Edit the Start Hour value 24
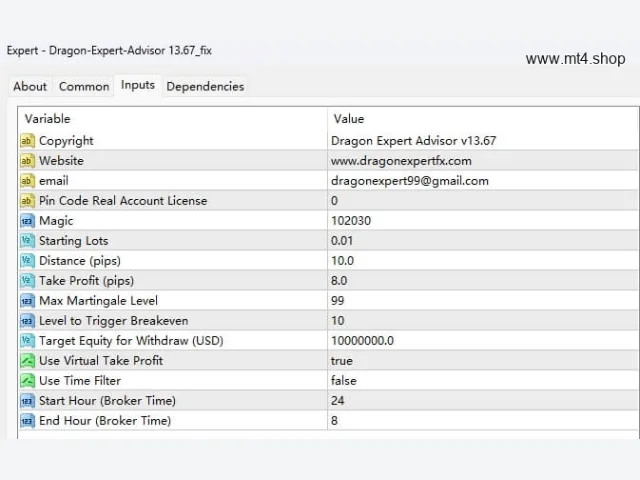Image resolution: width=640 pixels, height=480 pixels. point(338,401)
